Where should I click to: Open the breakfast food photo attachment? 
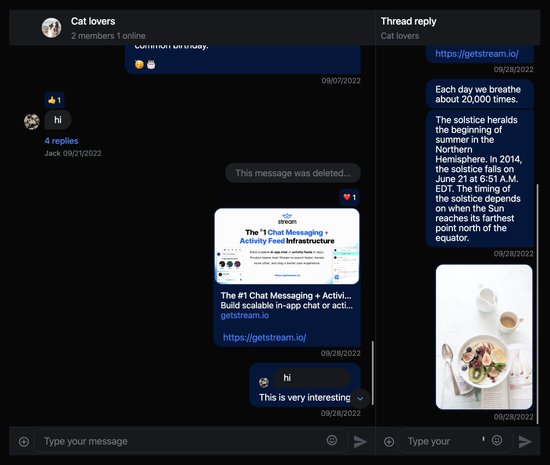point(484,337)
